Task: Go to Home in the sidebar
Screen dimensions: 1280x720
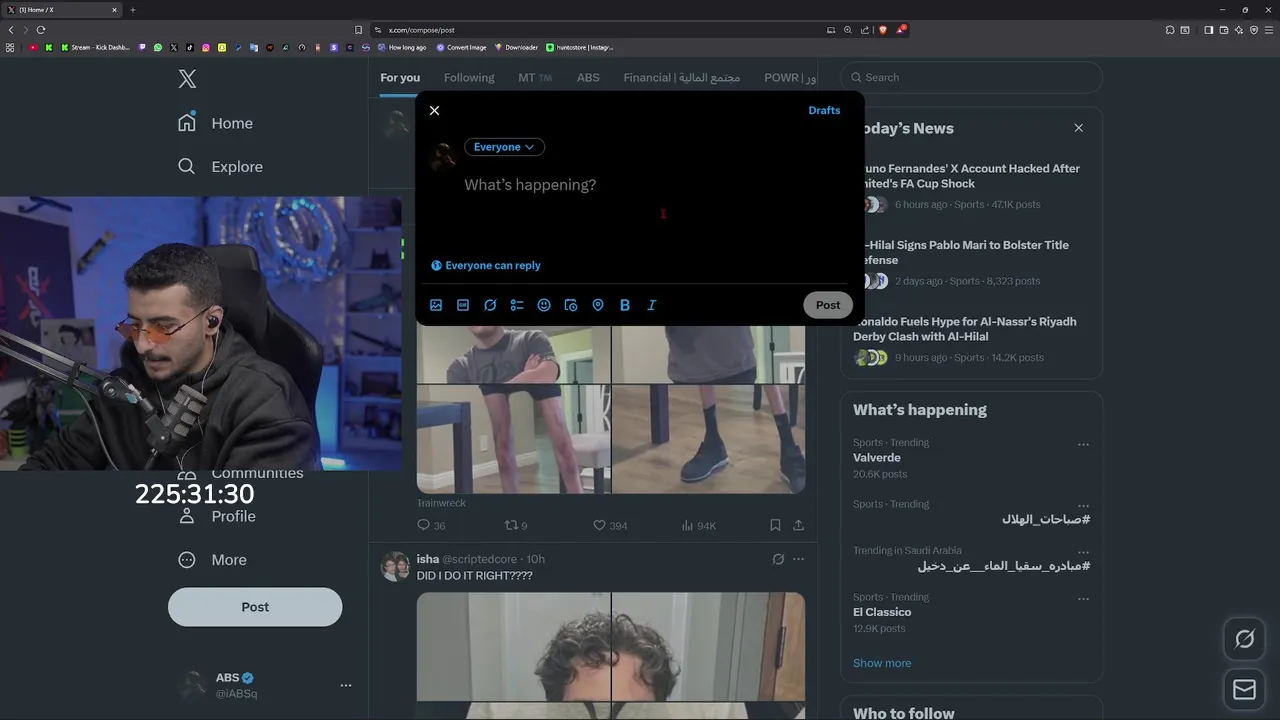Action: click(215, 123)
